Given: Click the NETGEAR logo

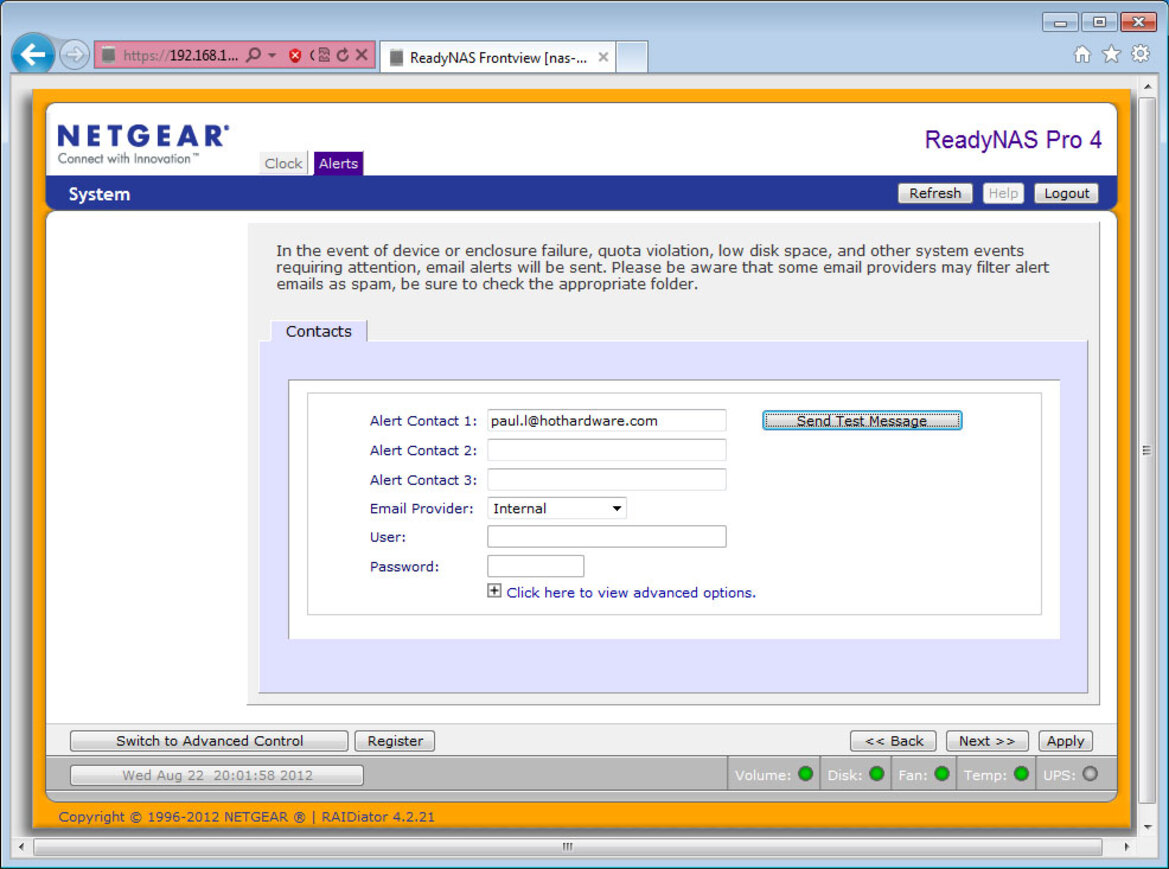Looking at the screenshot, I should [x=143, y=144].
